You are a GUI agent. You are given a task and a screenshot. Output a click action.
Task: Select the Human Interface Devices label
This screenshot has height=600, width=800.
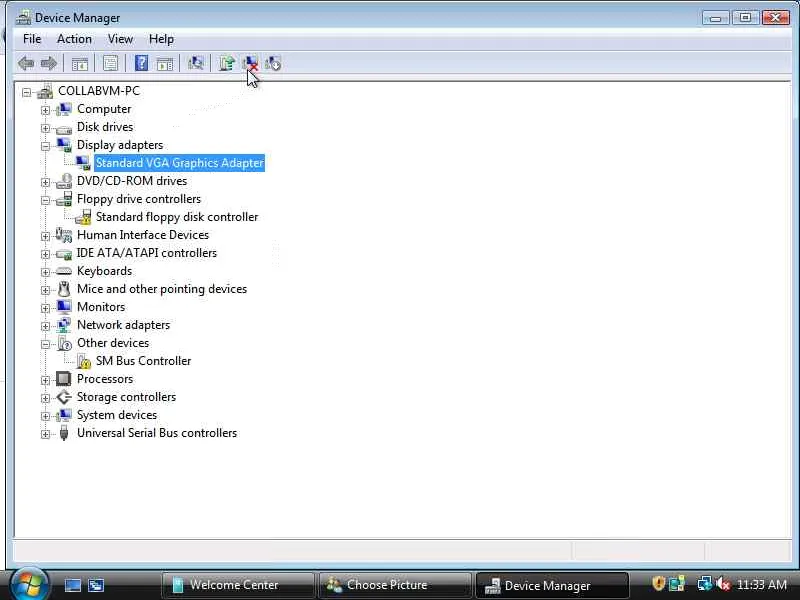(143, 235)
